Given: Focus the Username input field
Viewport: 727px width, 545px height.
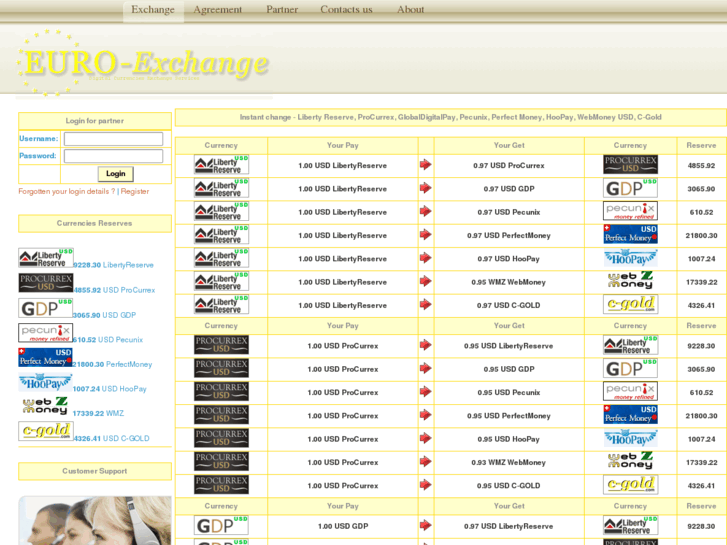Looking at the screenshot, I should click(x=113, y=139).
